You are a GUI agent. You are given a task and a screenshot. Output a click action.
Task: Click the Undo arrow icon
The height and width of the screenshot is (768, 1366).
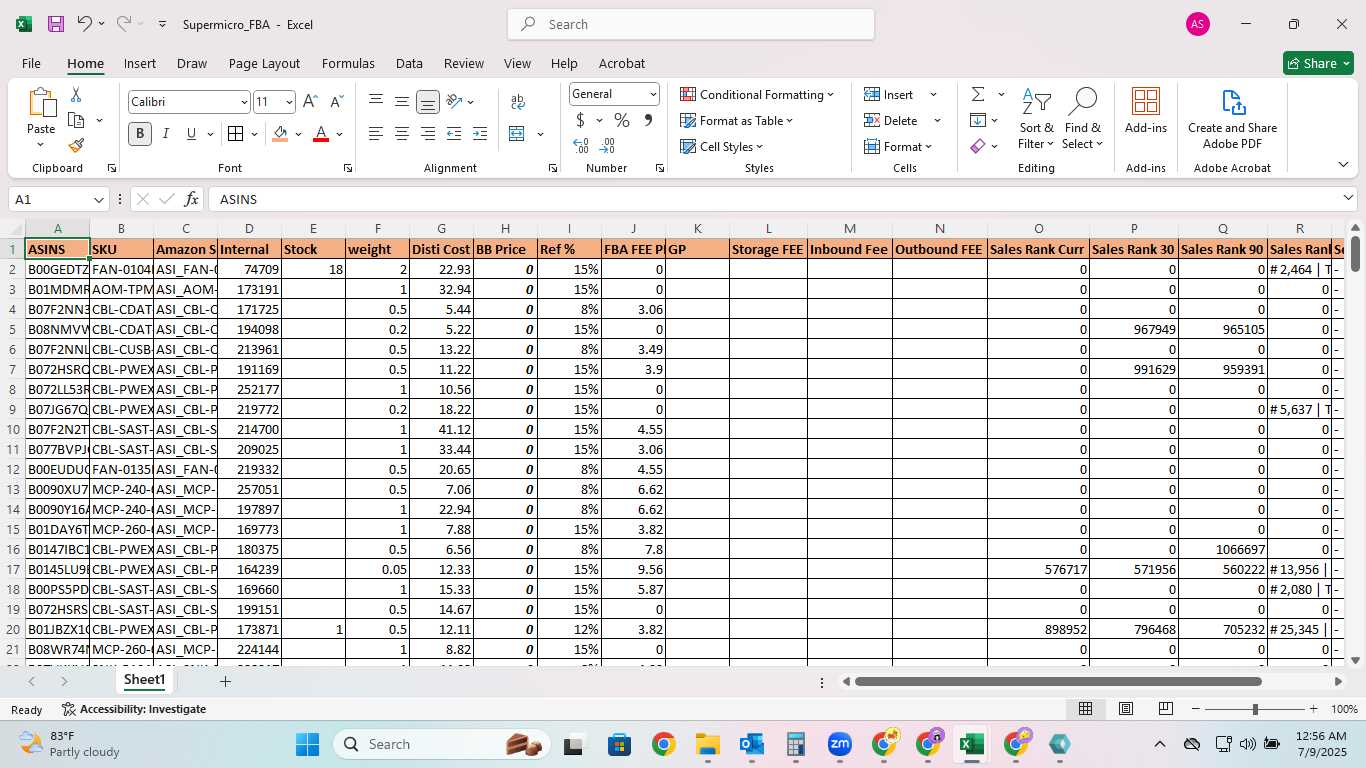tap(85, 24)
